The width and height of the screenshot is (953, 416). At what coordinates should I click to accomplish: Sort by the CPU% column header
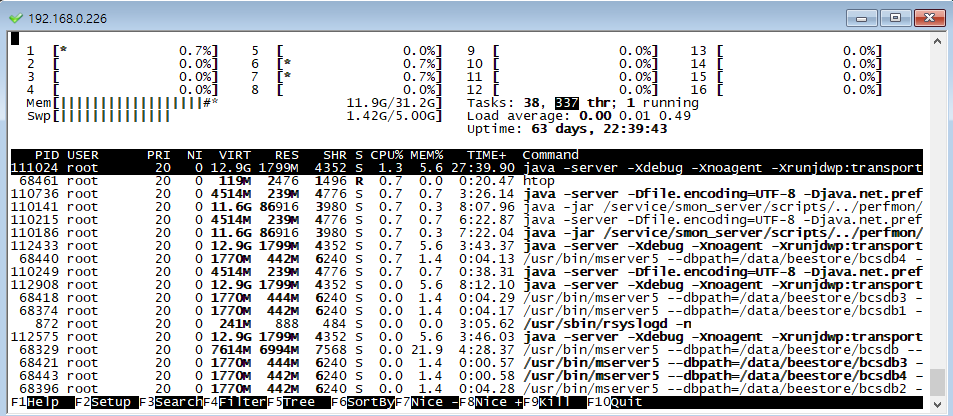[387, 155]
